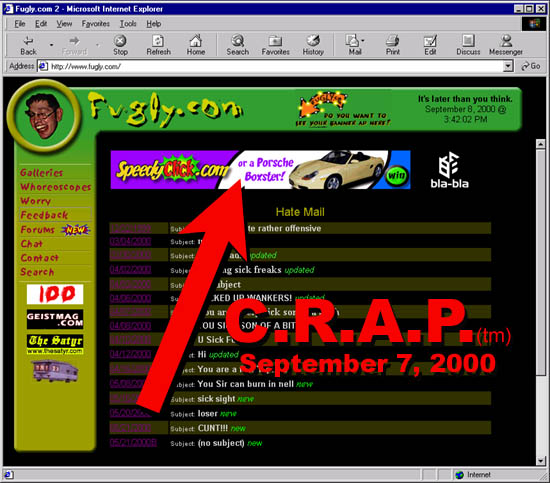Screen dimensions: 550x483
Task: Open date link for Hi updated message
Action: pyautogui.click(x=130, y=354)
